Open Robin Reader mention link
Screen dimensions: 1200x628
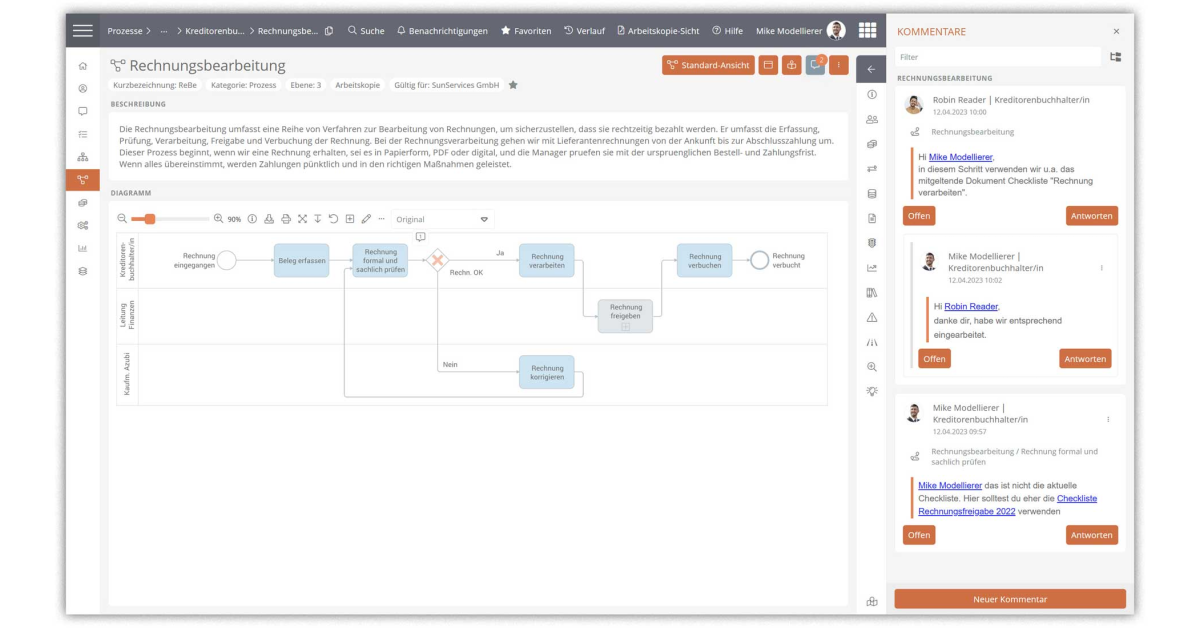[x=971, y=306]
